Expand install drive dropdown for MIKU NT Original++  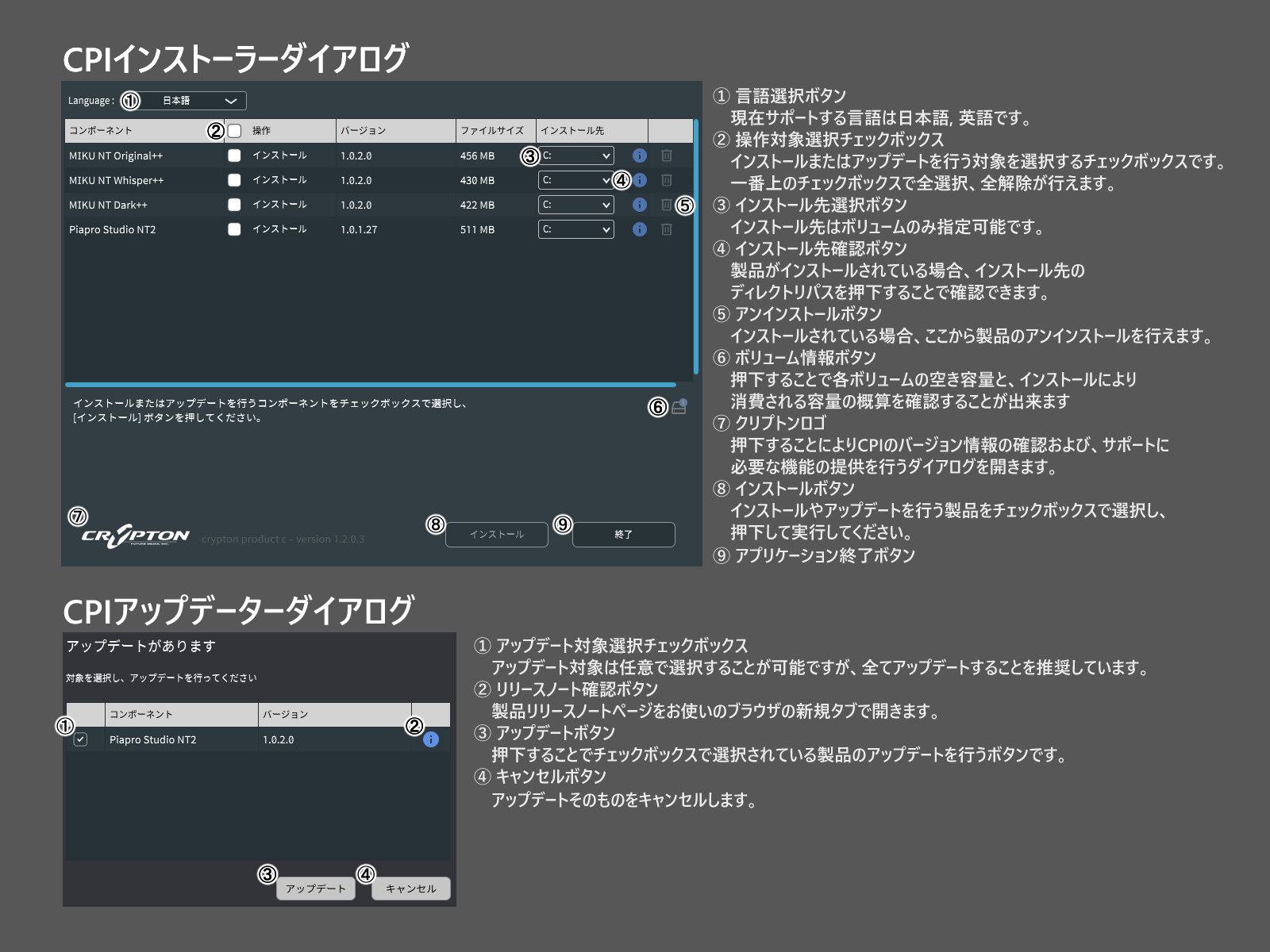click(x=575, y=155)
